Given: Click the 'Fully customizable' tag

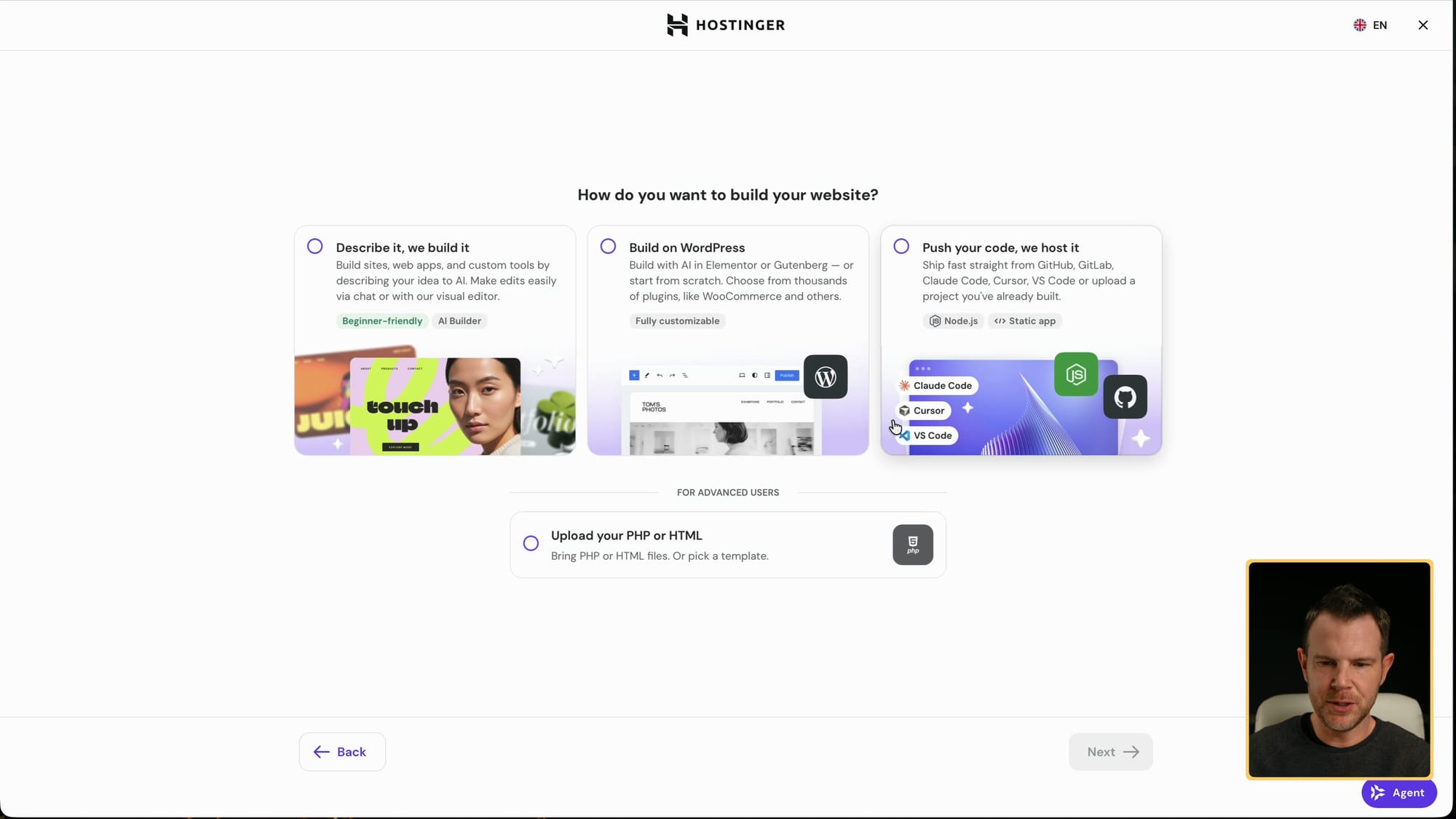Looking at the screenshot, I should click(x=677, y=321).
